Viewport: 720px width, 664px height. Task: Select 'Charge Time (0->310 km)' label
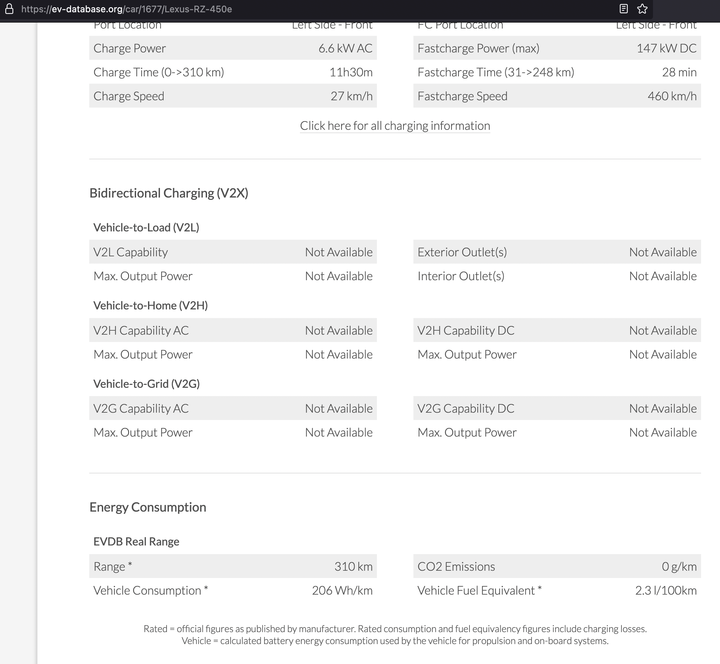(x=158, y=72)
